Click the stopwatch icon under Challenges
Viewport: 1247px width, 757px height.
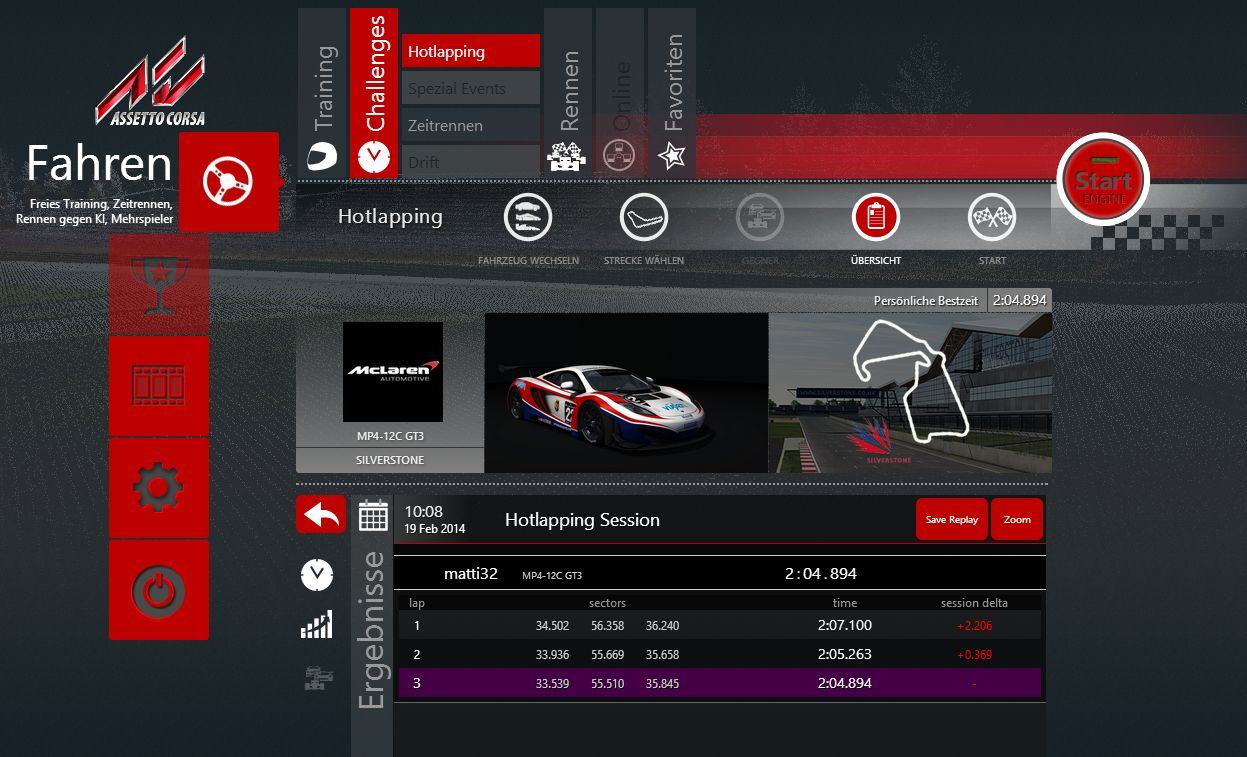tap(374, 156)
